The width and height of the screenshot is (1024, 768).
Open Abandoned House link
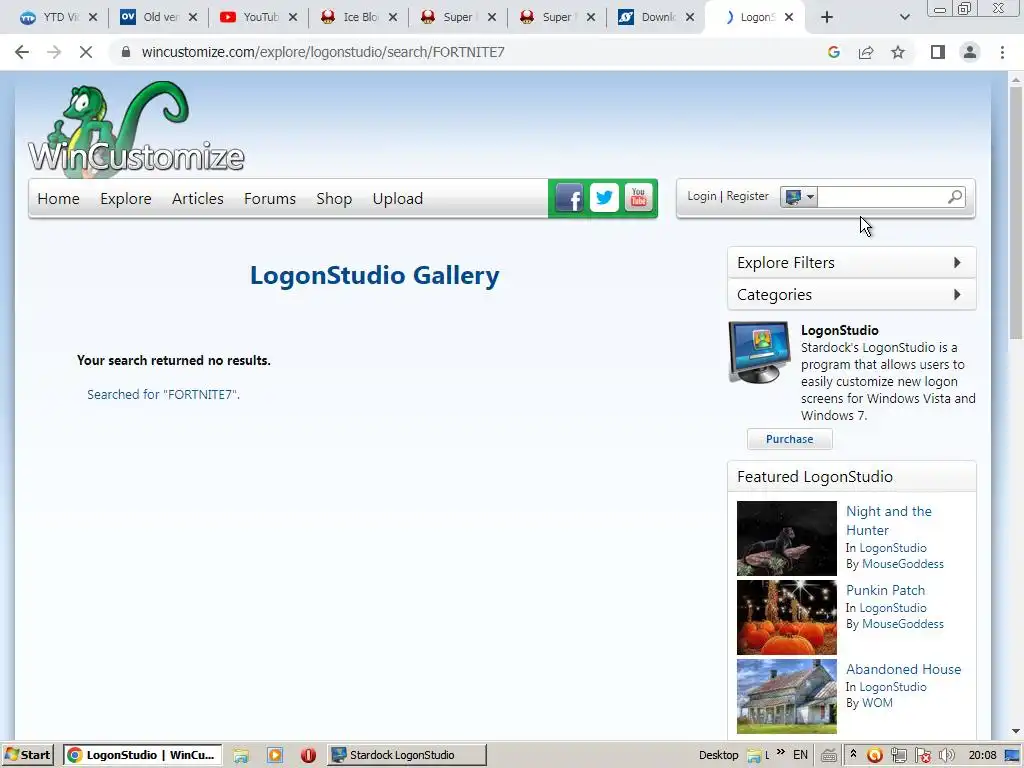tap(903, 669)
